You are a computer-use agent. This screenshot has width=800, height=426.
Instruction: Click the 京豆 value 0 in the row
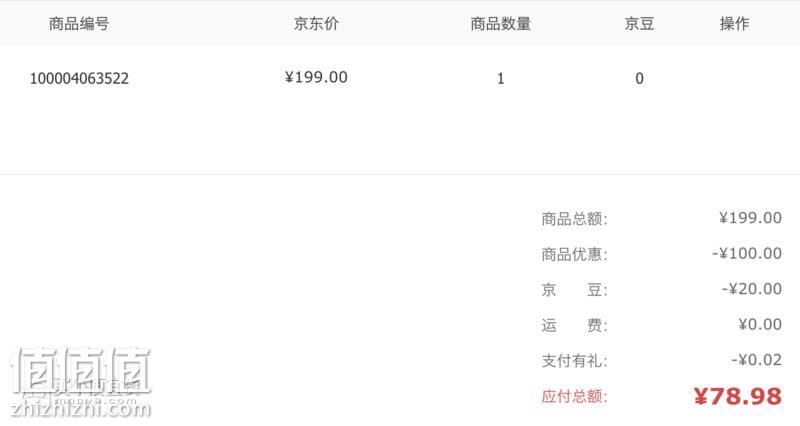click(639, 79)
